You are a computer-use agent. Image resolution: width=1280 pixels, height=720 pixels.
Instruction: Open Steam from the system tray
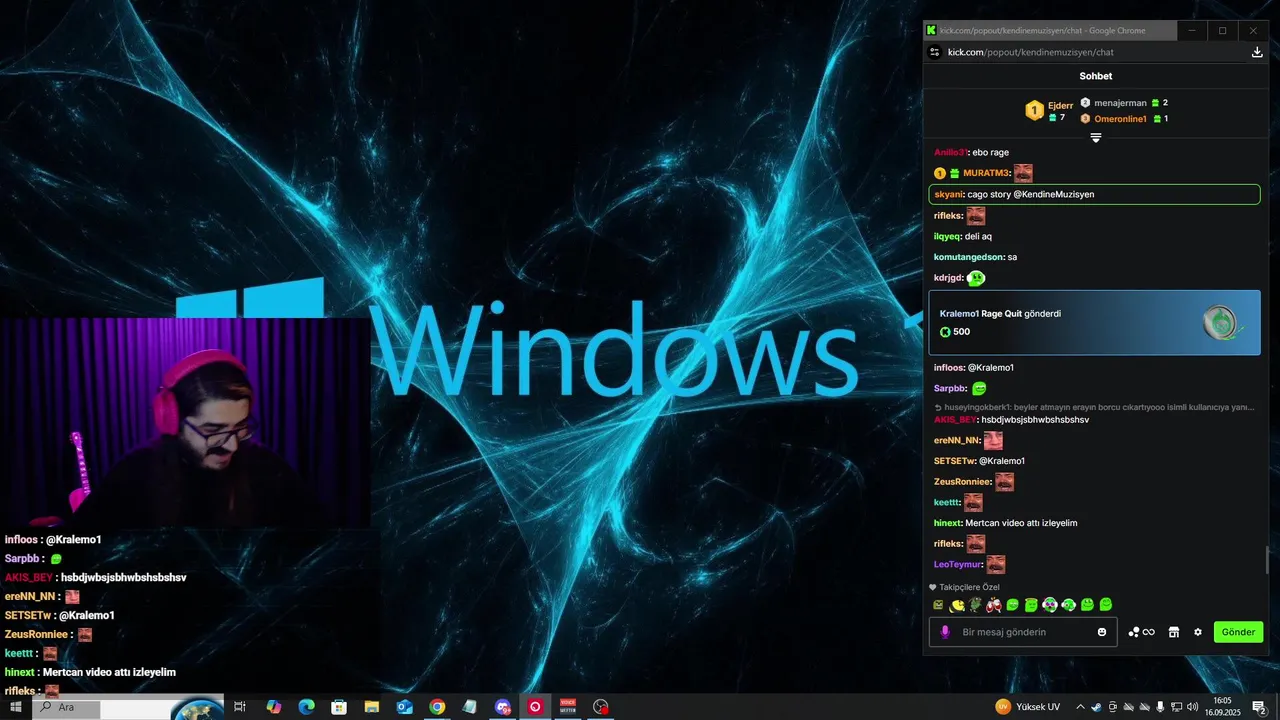click(x=1096, y=707)
